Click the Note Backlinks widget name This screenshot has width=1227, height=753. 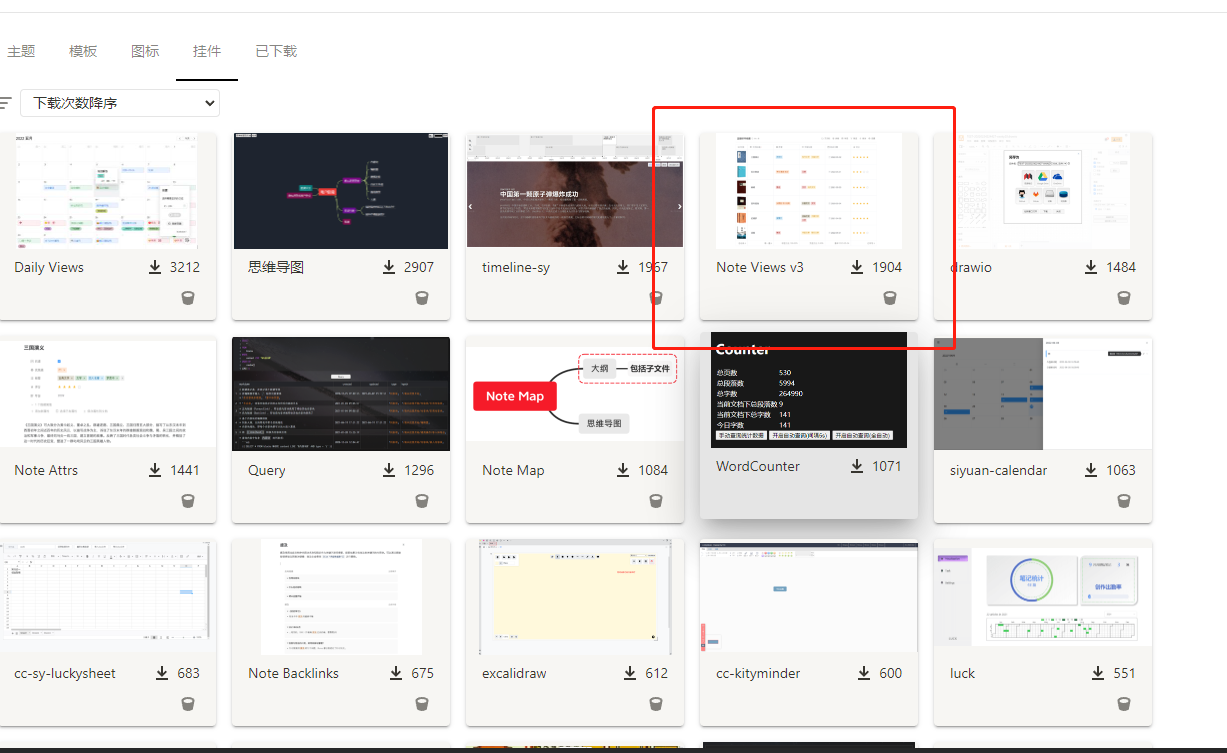point(294,673)
